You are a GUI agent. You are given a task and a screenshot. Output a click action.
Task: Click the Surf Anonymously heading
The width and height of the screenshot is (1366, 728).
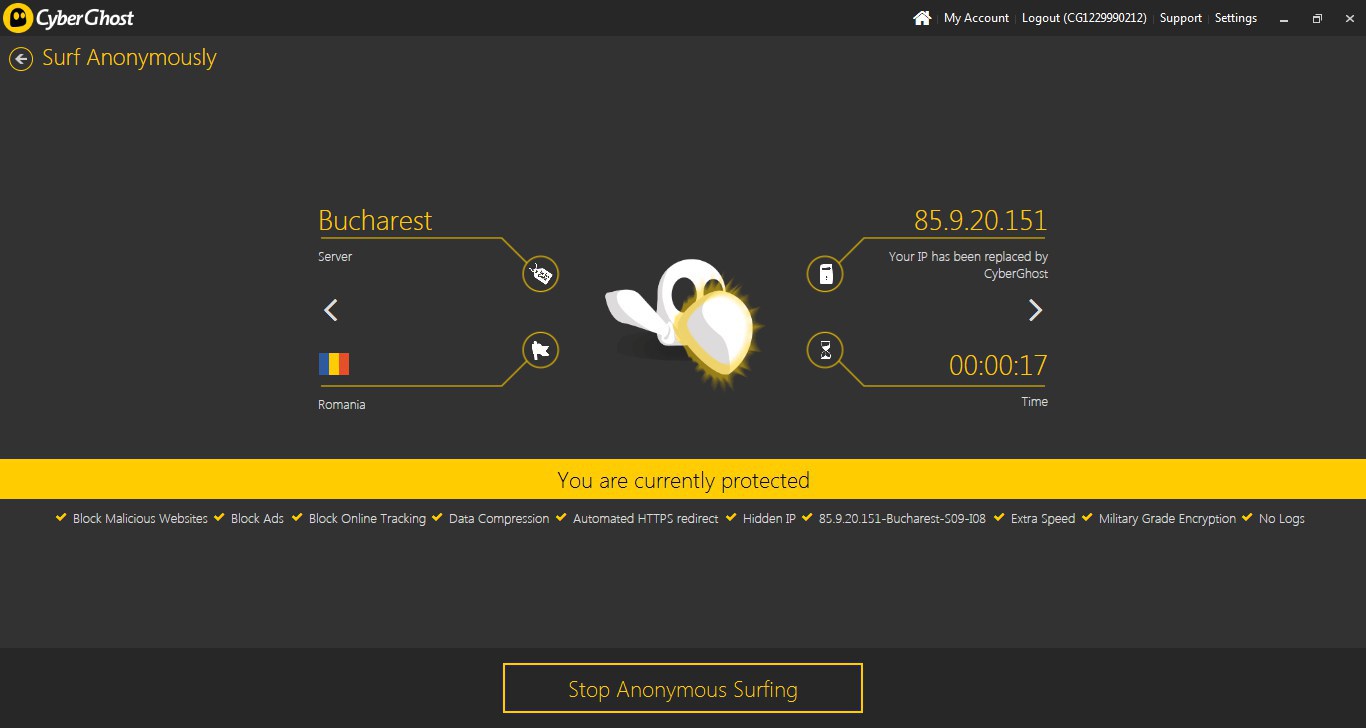(x=129, y=58)
